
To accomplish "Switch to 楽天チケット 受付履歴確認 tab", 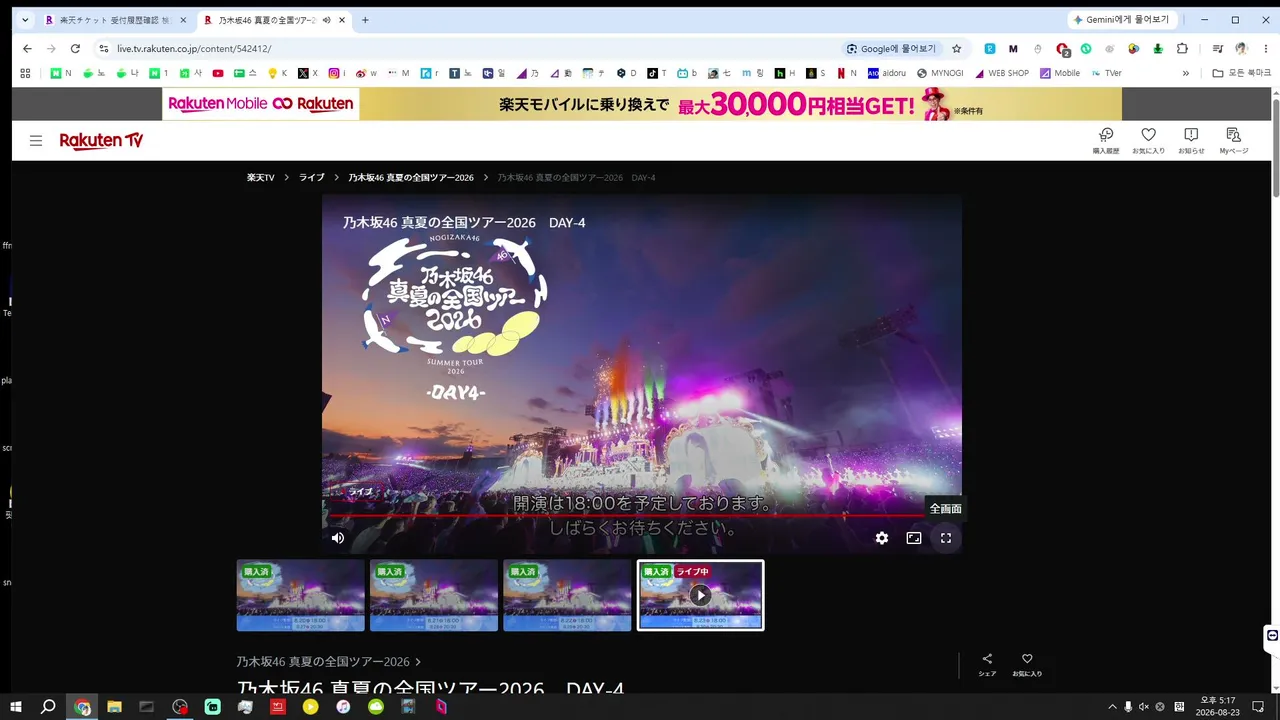I will (x=115, y=20).
